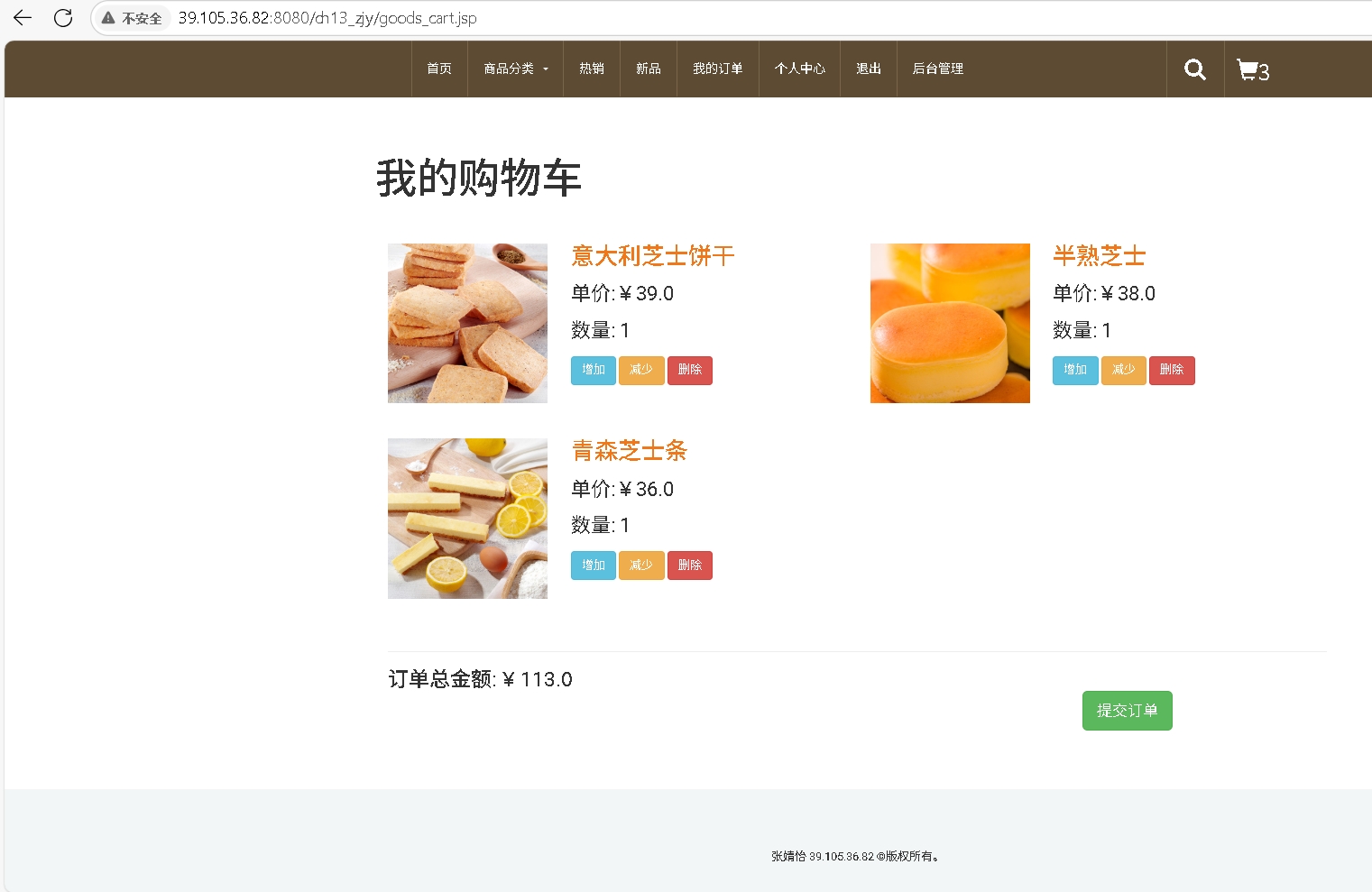Open the 热销 menu item
The height and width of the screenshot is (892, 1372).
pyautogui.click(x=592, y=69)
